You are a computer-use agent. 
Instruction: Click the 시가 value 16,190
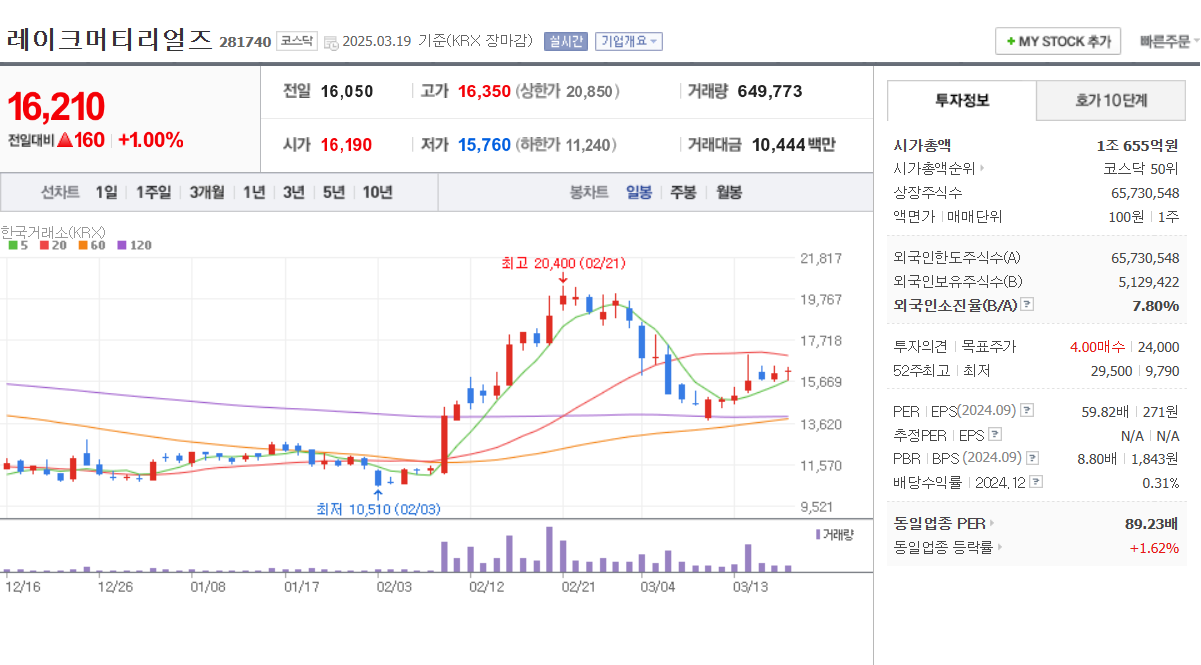pos(346,145)
